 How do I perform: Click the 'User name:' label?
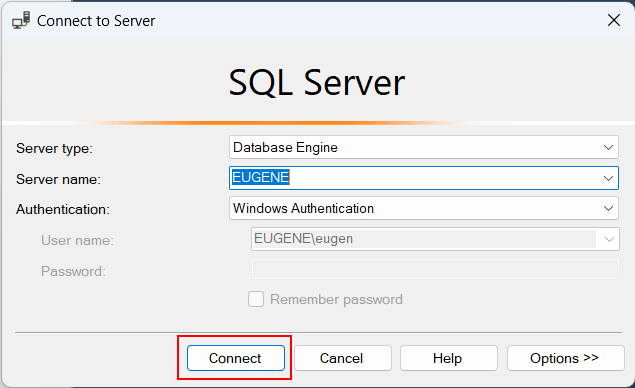click(77, 240)
